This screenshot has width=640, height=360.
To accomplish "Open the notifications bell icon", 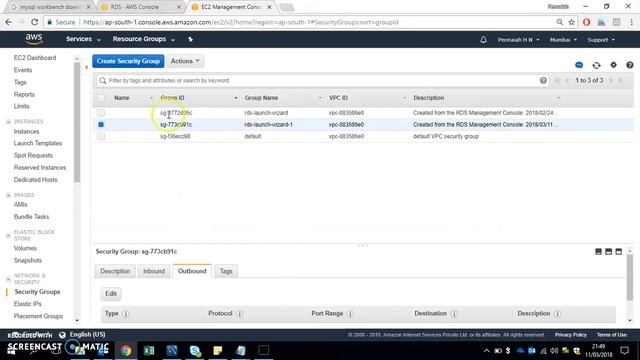I will tap(483, 40).
